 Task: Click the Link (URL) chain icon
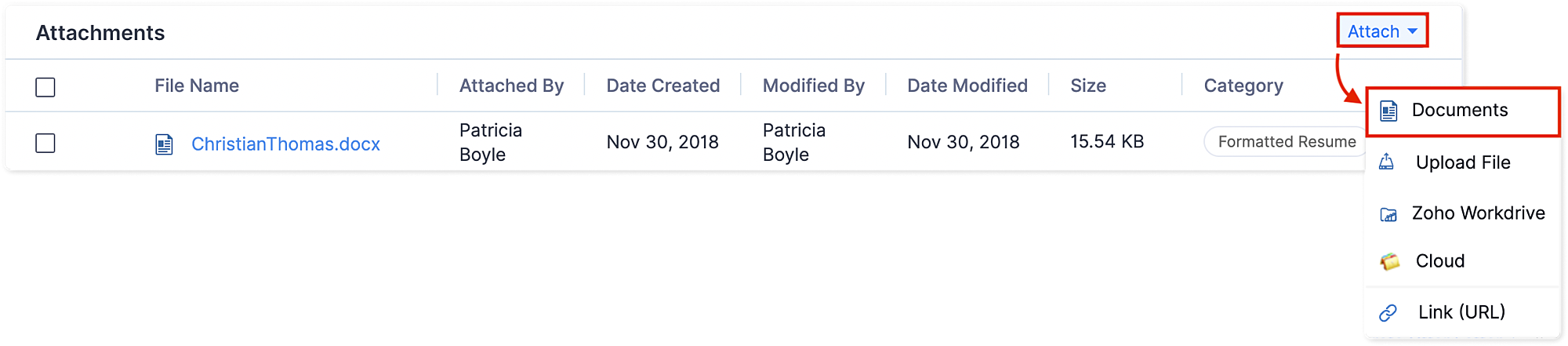click(1388, 312)
